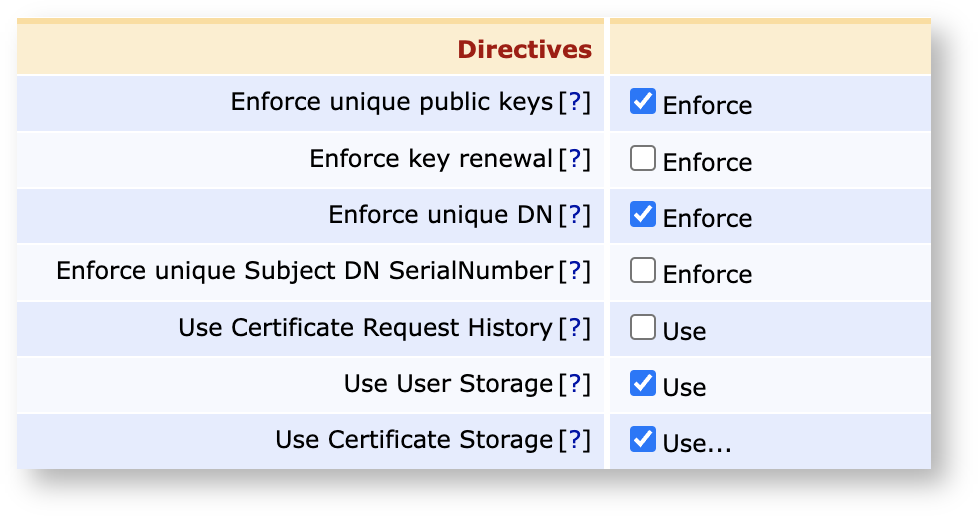Select the 'Use Certificate Request History' label text
Viewport: 979px width, 517px height.
[365, 328]
